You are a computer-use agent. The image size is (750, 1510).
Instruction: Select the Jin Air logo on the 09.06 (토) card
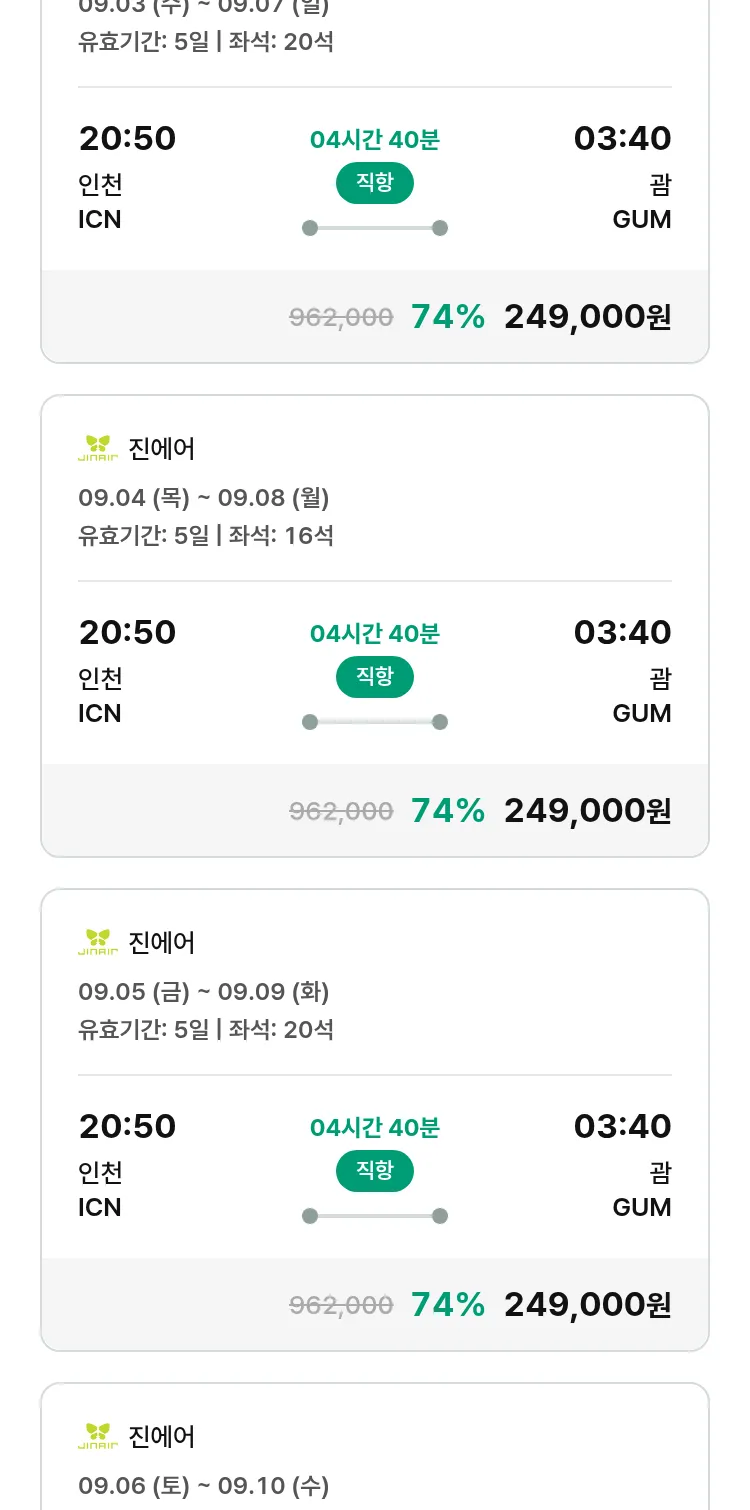point(98,1437)
